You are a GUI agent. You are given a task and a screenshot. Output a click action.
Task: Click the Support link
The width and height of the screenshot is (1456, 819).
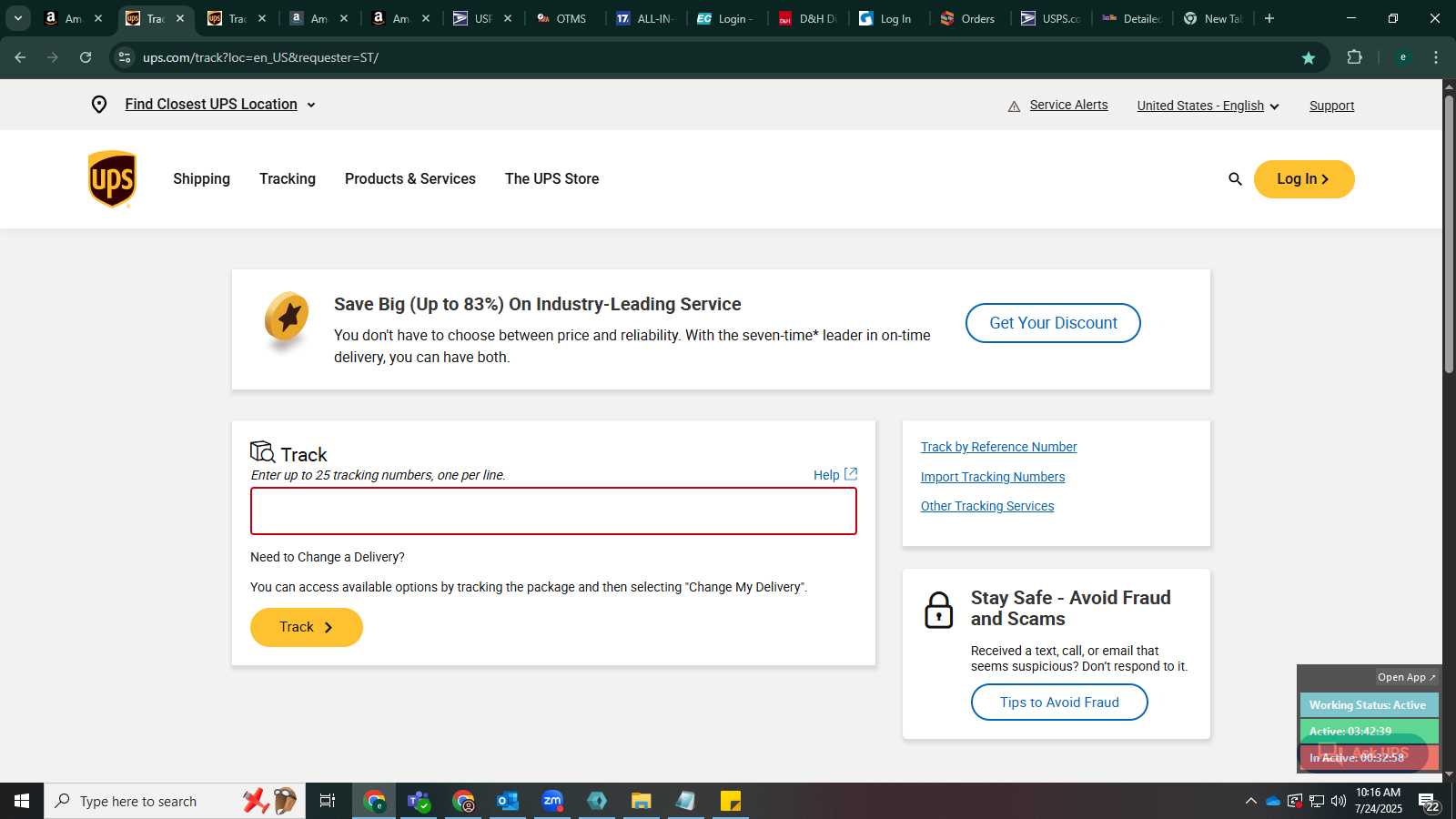pyautogui.click(x=1331, y=106)
